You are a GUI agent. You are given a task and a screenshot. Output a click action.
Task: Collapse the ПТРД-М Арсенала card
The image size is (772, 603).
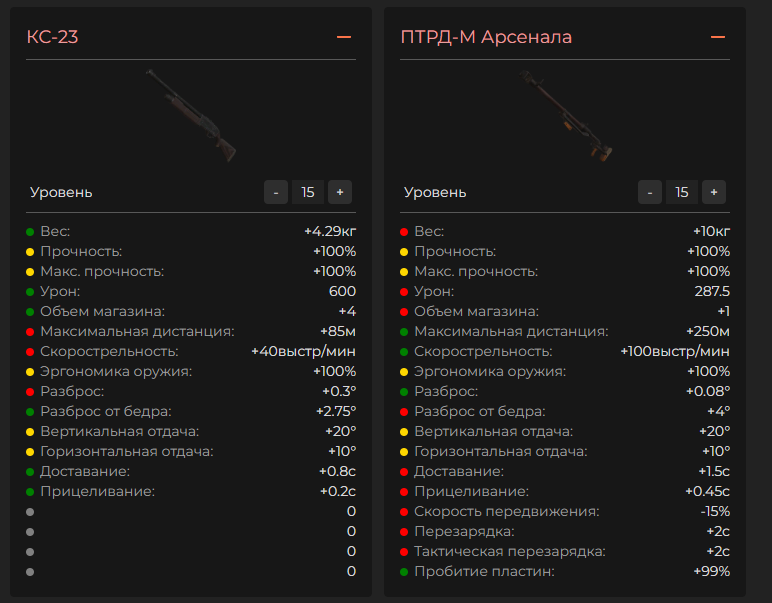click(x=717, y=37)
